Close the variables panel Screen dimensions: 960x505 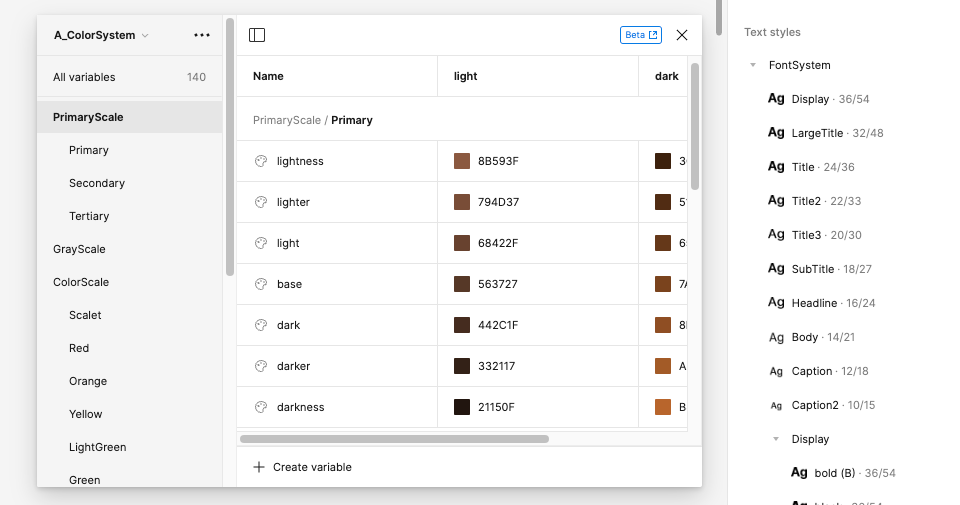tap(682, 35)
